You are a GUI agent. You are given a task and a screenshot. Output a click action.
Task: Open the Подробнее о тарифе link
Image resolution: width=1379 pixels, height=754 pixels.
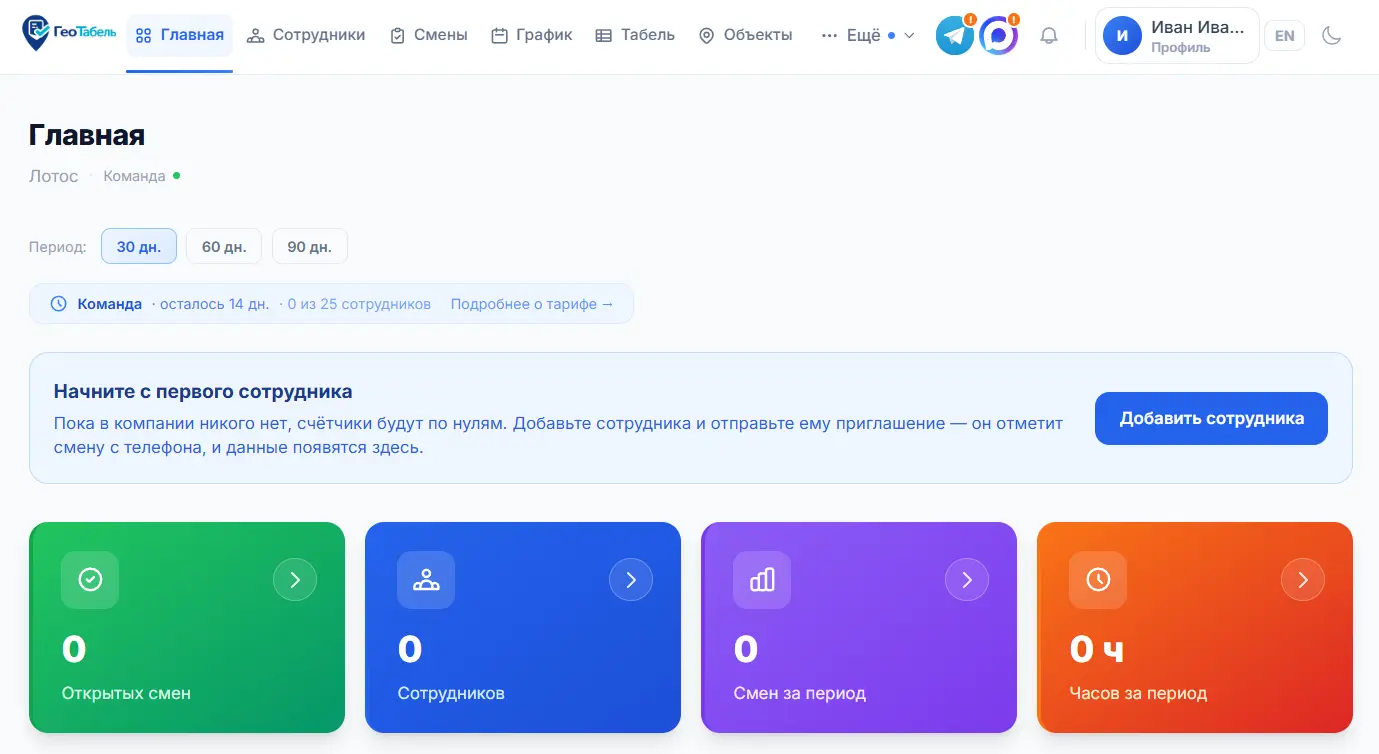tap(532, 304)
